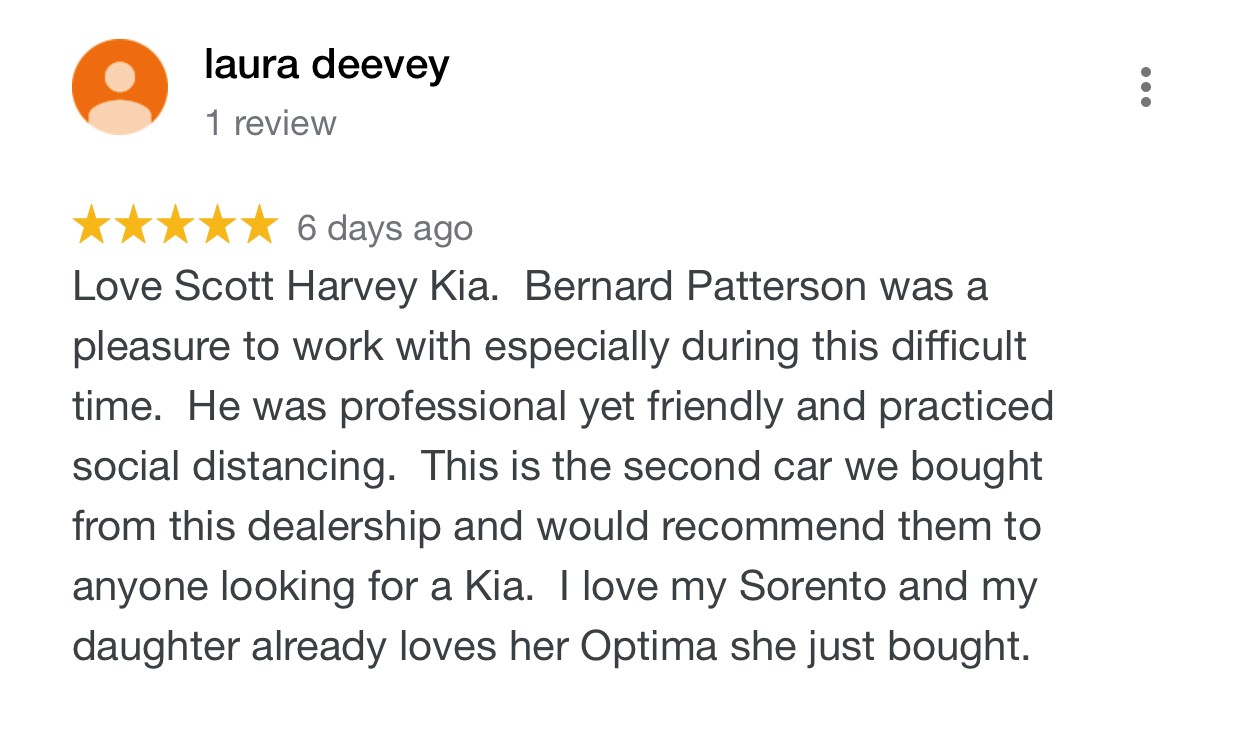Image resolution: width=1242 pixels, height=736 pixels.
Task: Click the name "Bernard Patterson" in review
Action: [x=695, y=288]
